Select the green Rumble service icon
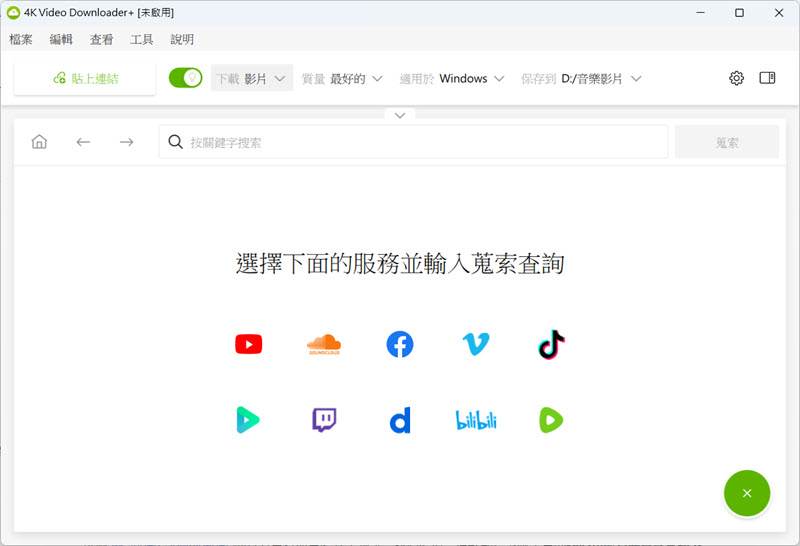 (551, 420)
